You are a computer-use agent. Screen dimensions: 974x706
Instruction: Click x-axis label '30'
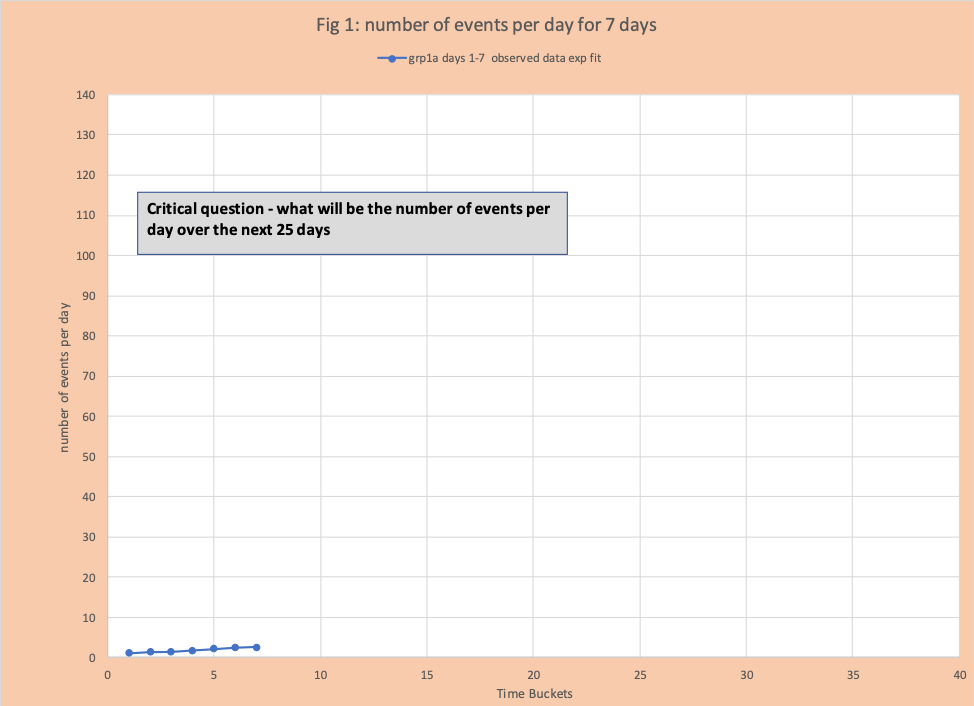pyautogui.click(x=746, y=675)
